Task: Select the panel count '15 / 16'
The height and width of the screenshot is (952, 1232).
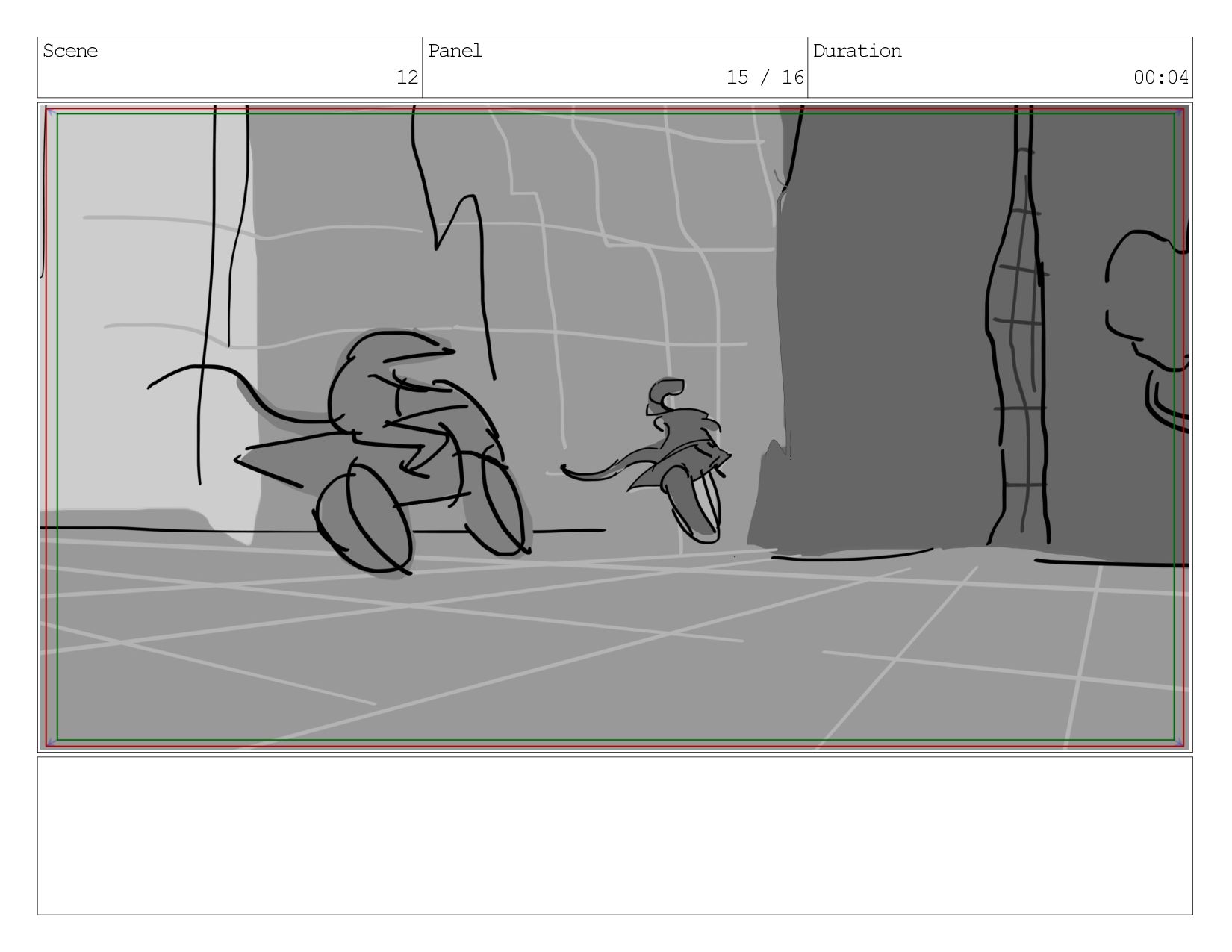Action: click(765, 77)
